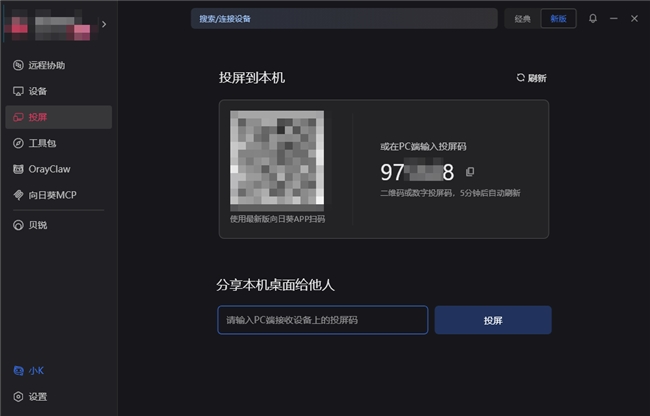Screen dimensions: 650x416
Task: Select the 工具包 menu entry
Action: (x=58, y=143)
